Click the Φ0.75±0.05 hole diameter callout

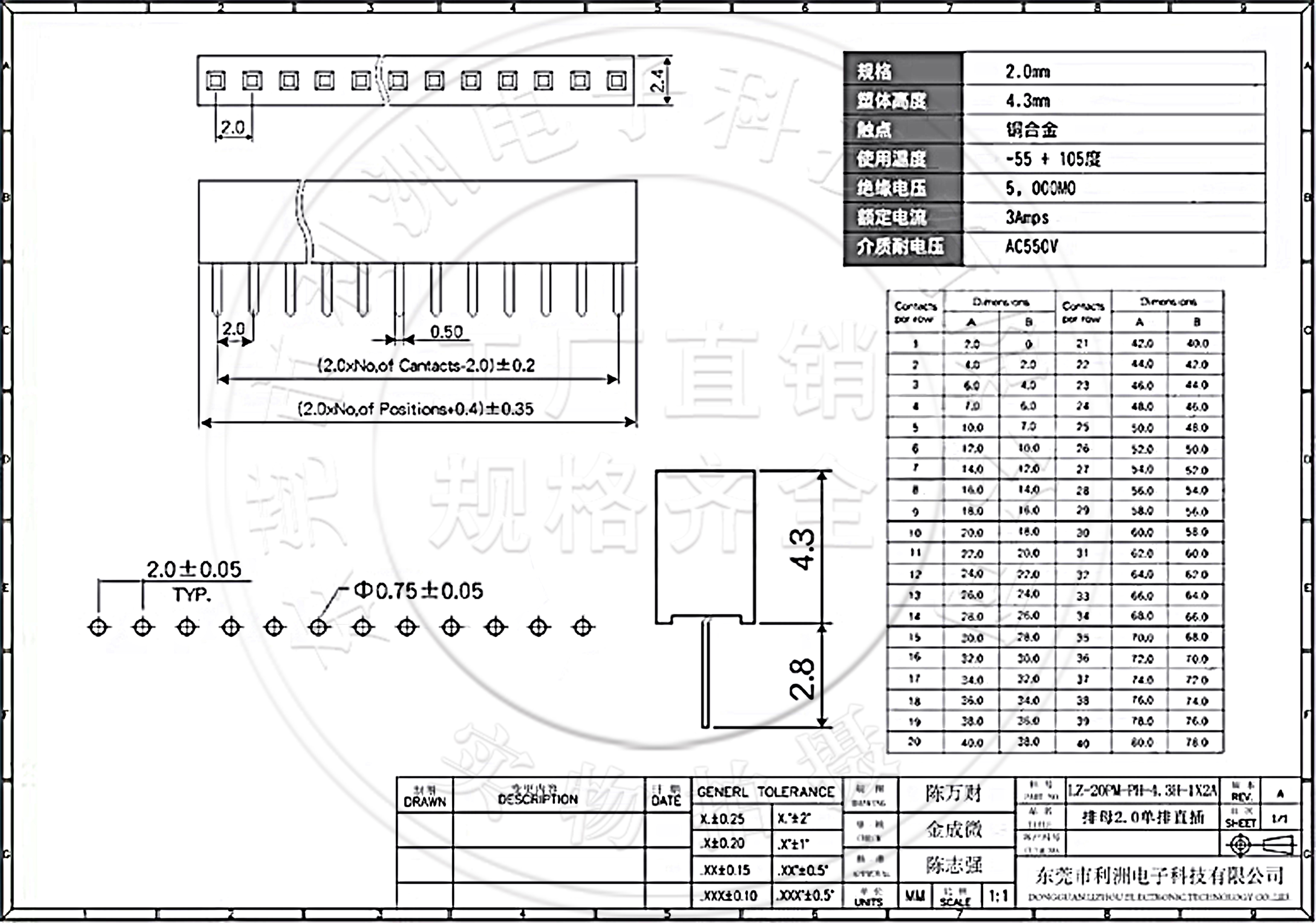tap(418, 591)
